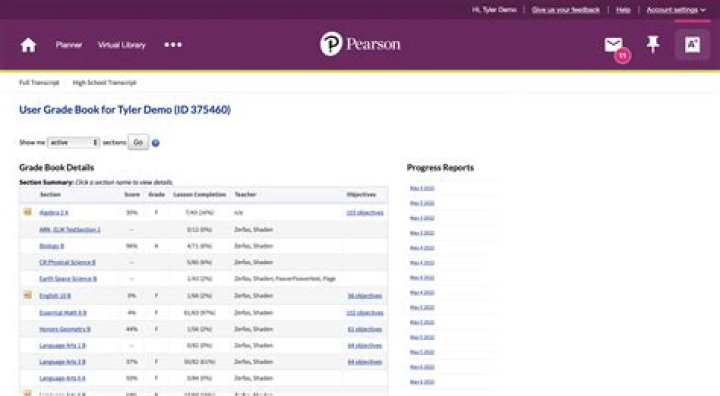Open the CR Physical Science B section
Viewport: 720px width, 396px height.
68,262
